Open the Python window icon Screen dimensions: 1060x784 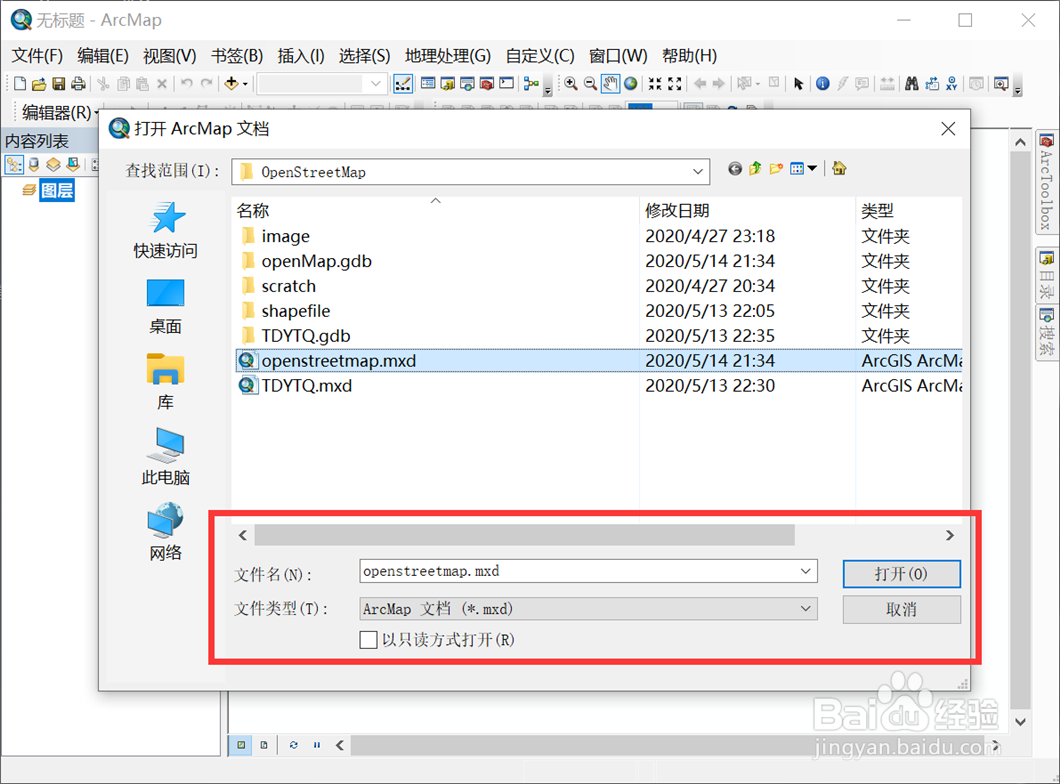(507, 83)
